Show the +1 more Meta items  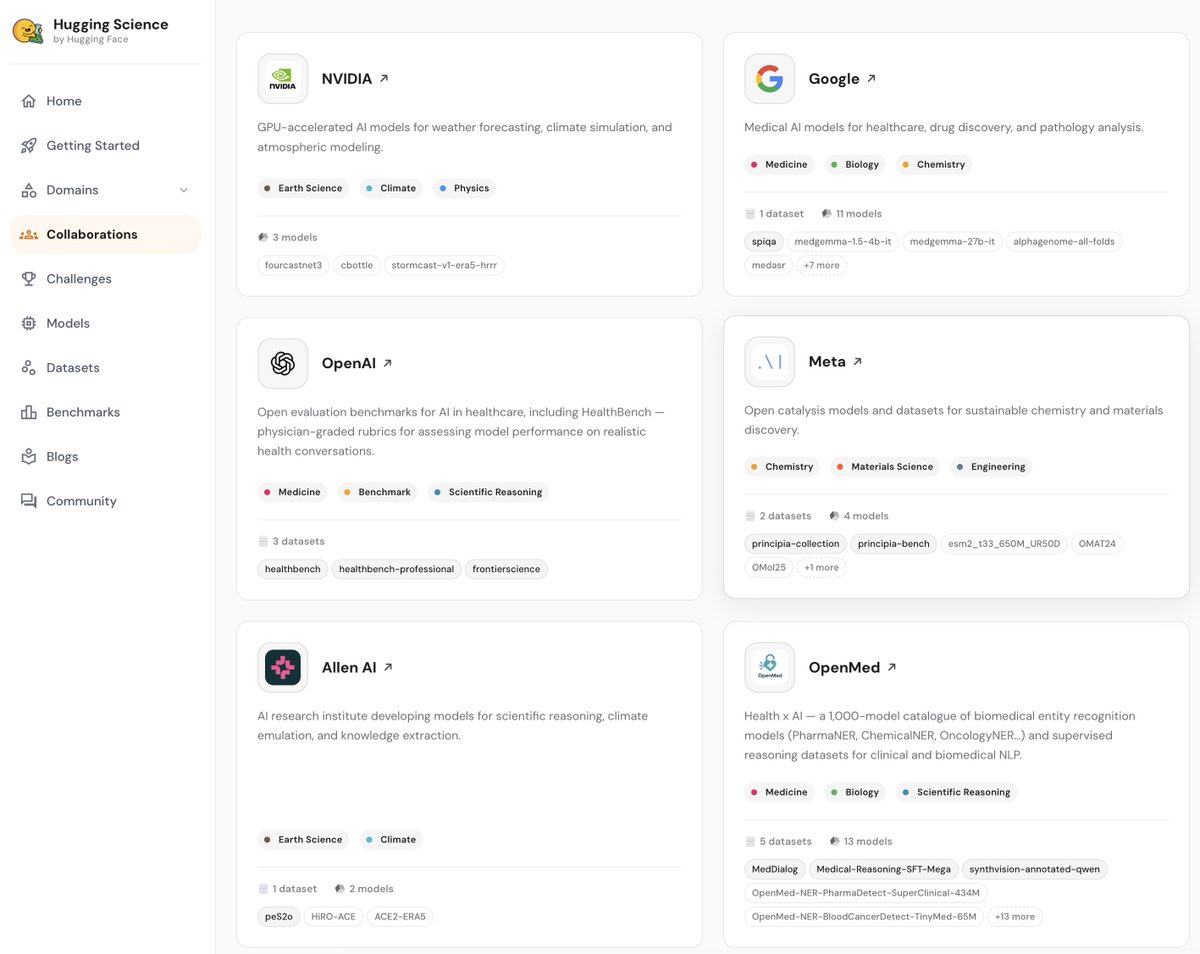[x=822, y=567]
